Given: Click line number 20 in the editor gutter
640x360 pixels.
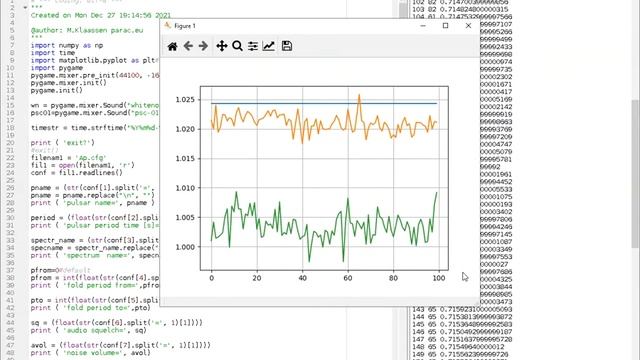Looking at the screenshot, I should (10, 143).
